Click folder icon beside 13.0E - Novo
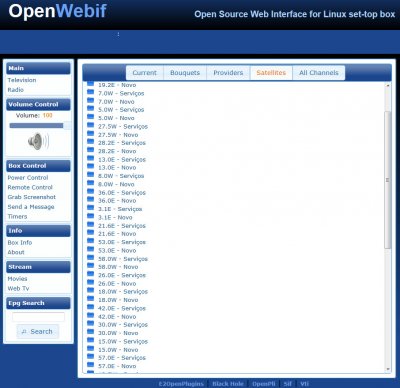Viewport: 400px width, 388px height. pos(90,166)
